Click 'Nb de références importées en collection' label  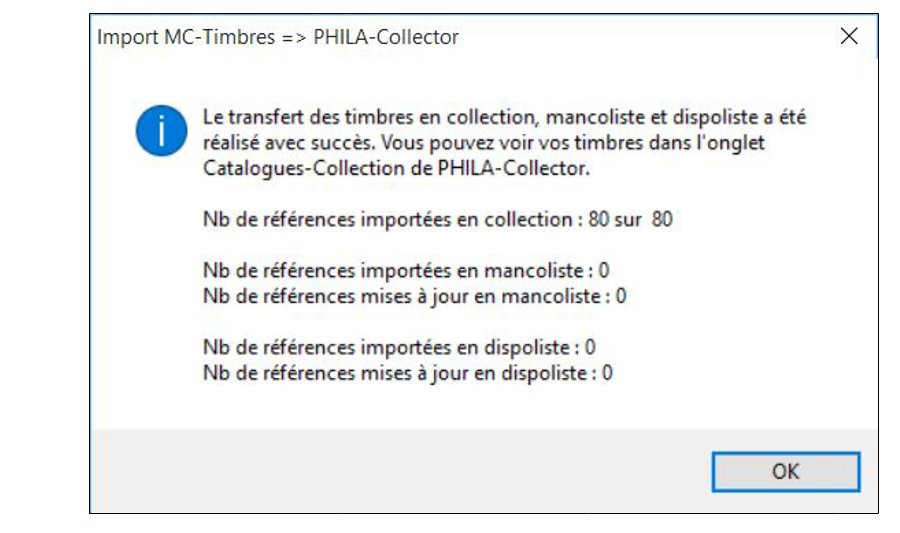387,220
